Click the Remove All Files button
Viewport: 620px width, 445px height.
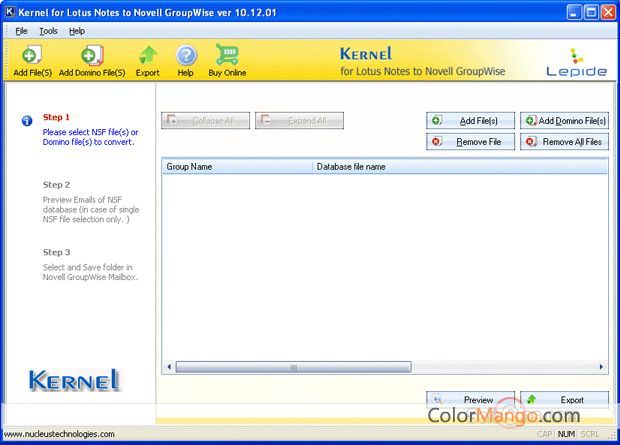[x=564, y=142]
